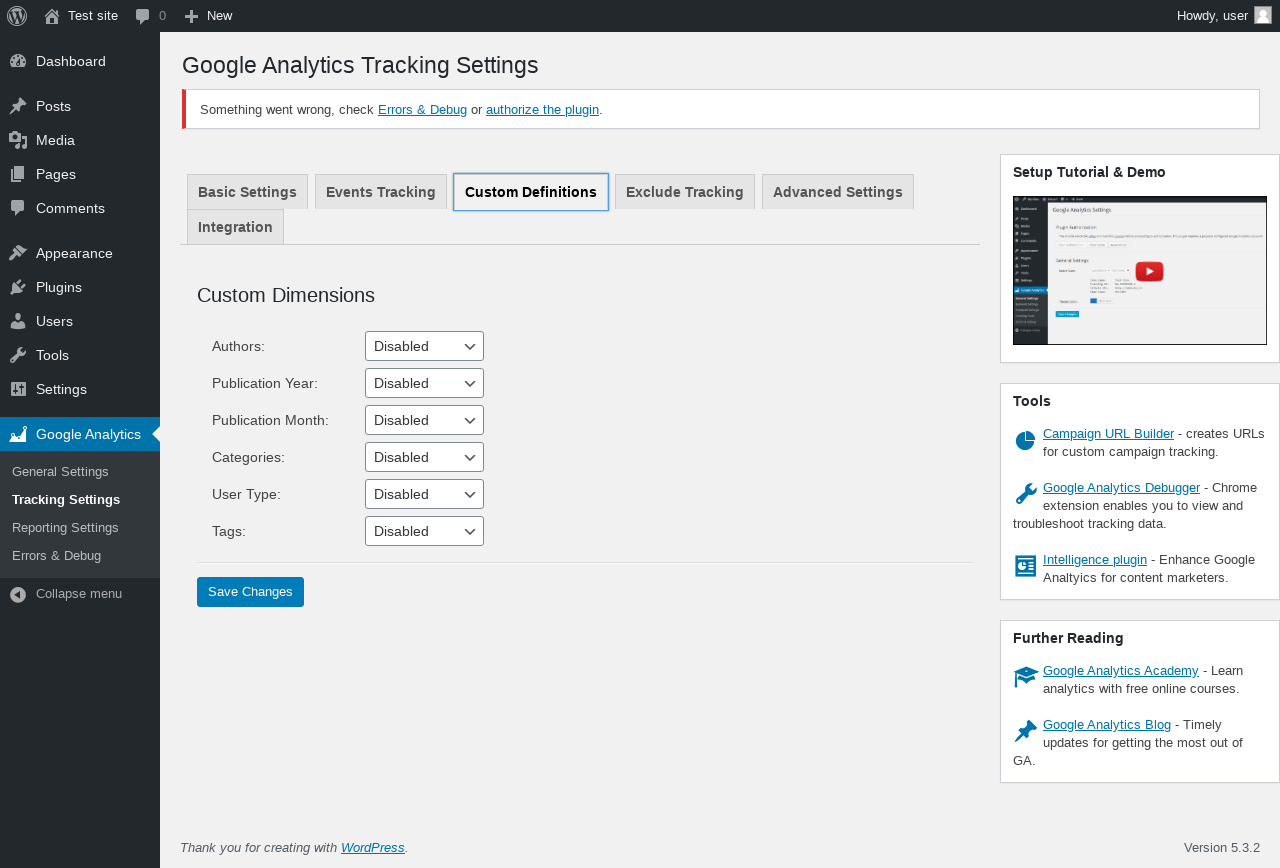Image resolution: width=1280 pixels, height=868 pixels.
Task: Click the Version 5.3.2 footer text
Action: pos(1222,848)
